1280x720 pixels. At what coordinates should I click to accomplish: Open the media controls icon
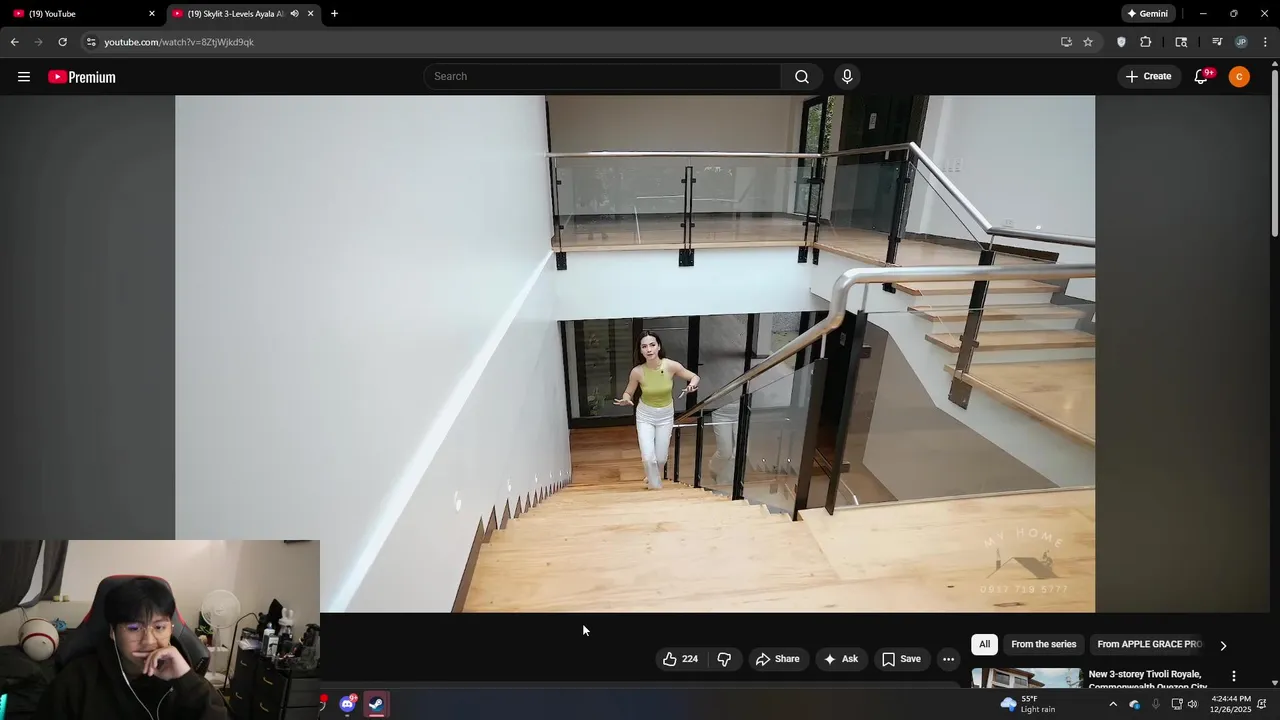(1217, 42)
